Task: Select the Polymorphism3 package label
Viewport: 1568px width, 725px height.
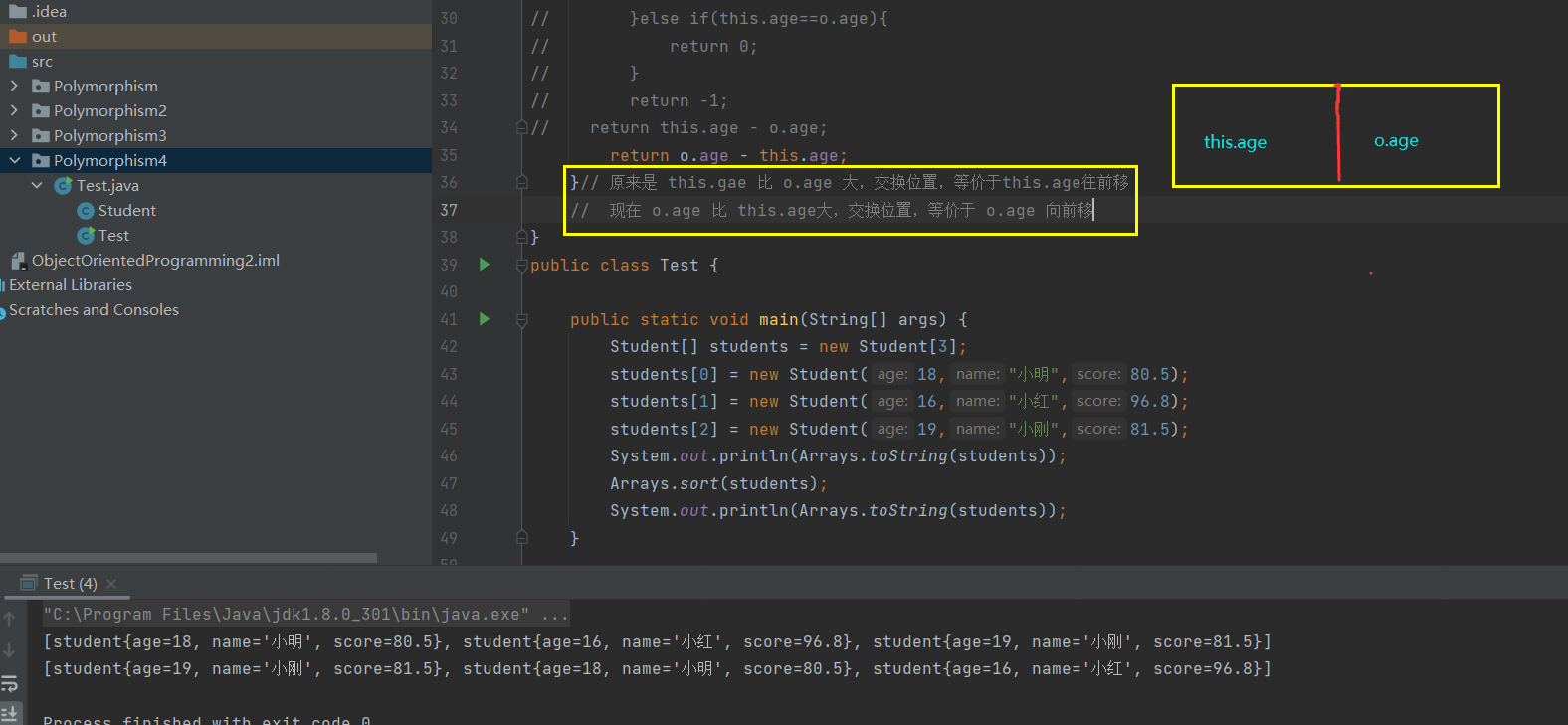Action: pos(110,136)
